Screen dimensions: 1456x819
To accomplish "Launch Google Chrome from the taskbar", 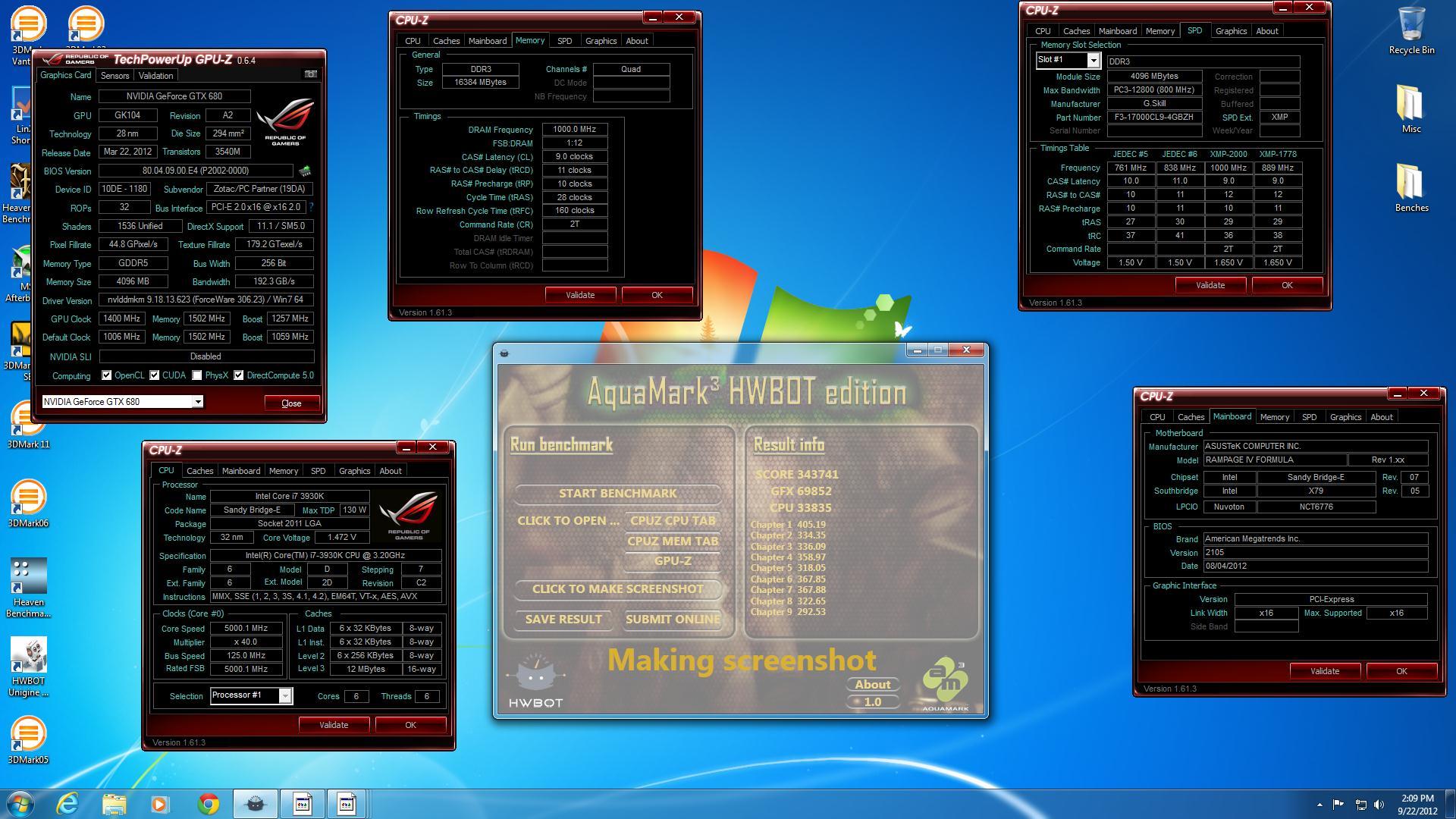I will (x=209, y=804).
